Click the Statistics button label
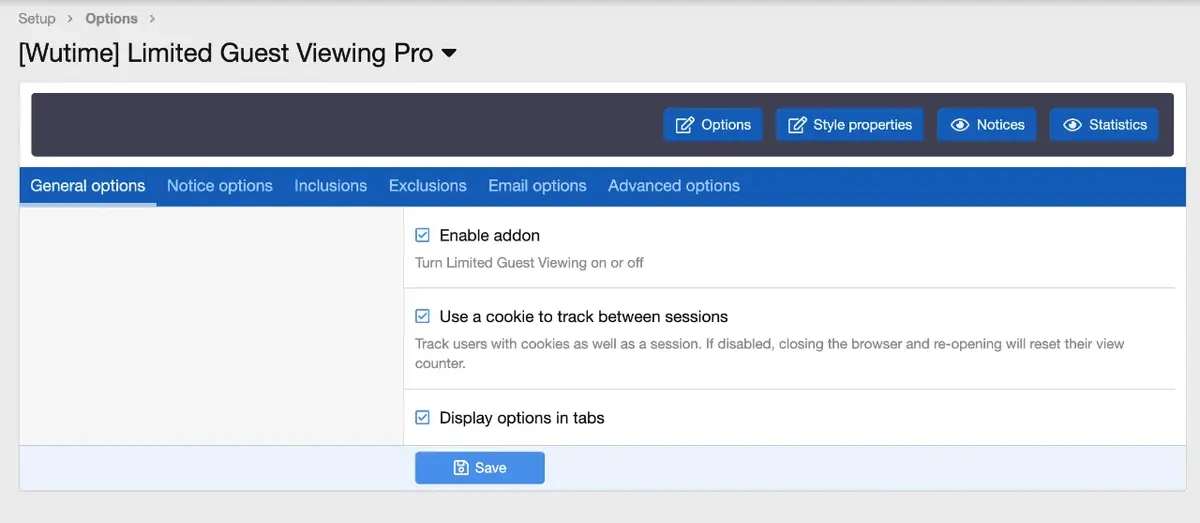 click(x=1117, y=125)
